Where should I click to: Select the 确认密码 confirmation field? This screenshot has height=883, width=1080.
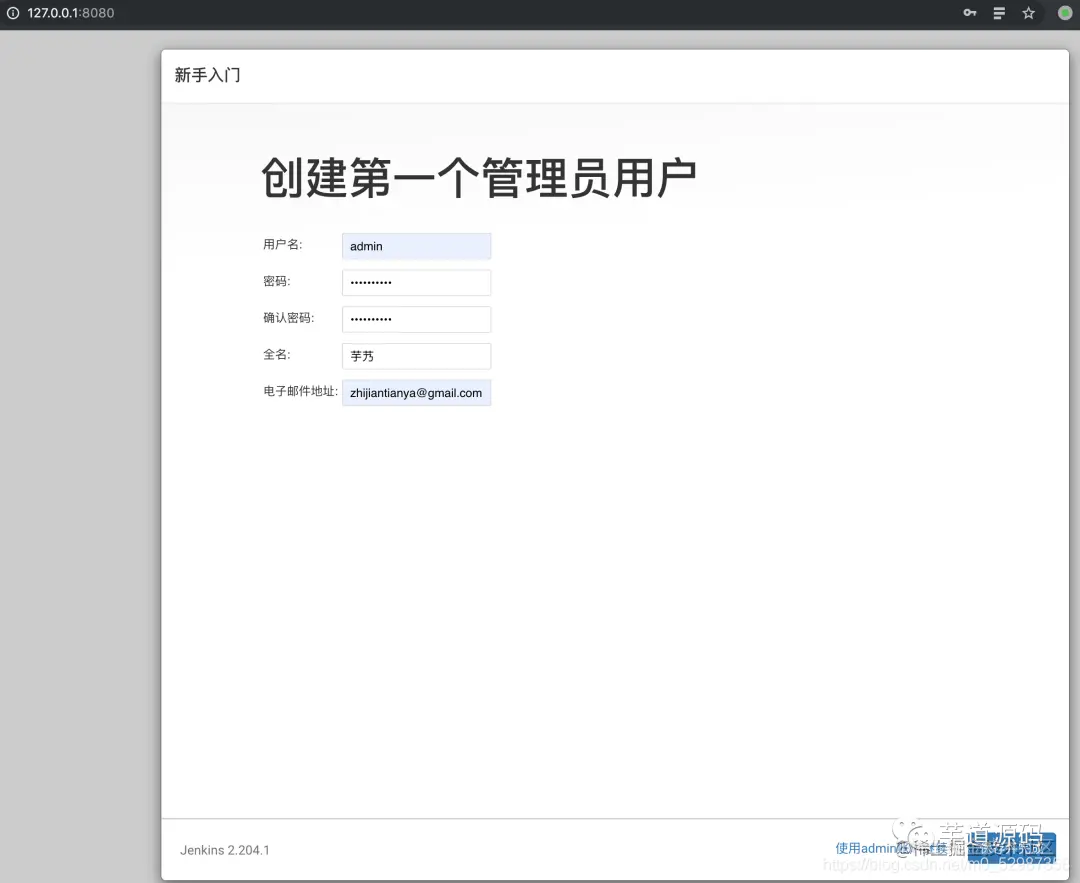(x=416, y=319)
